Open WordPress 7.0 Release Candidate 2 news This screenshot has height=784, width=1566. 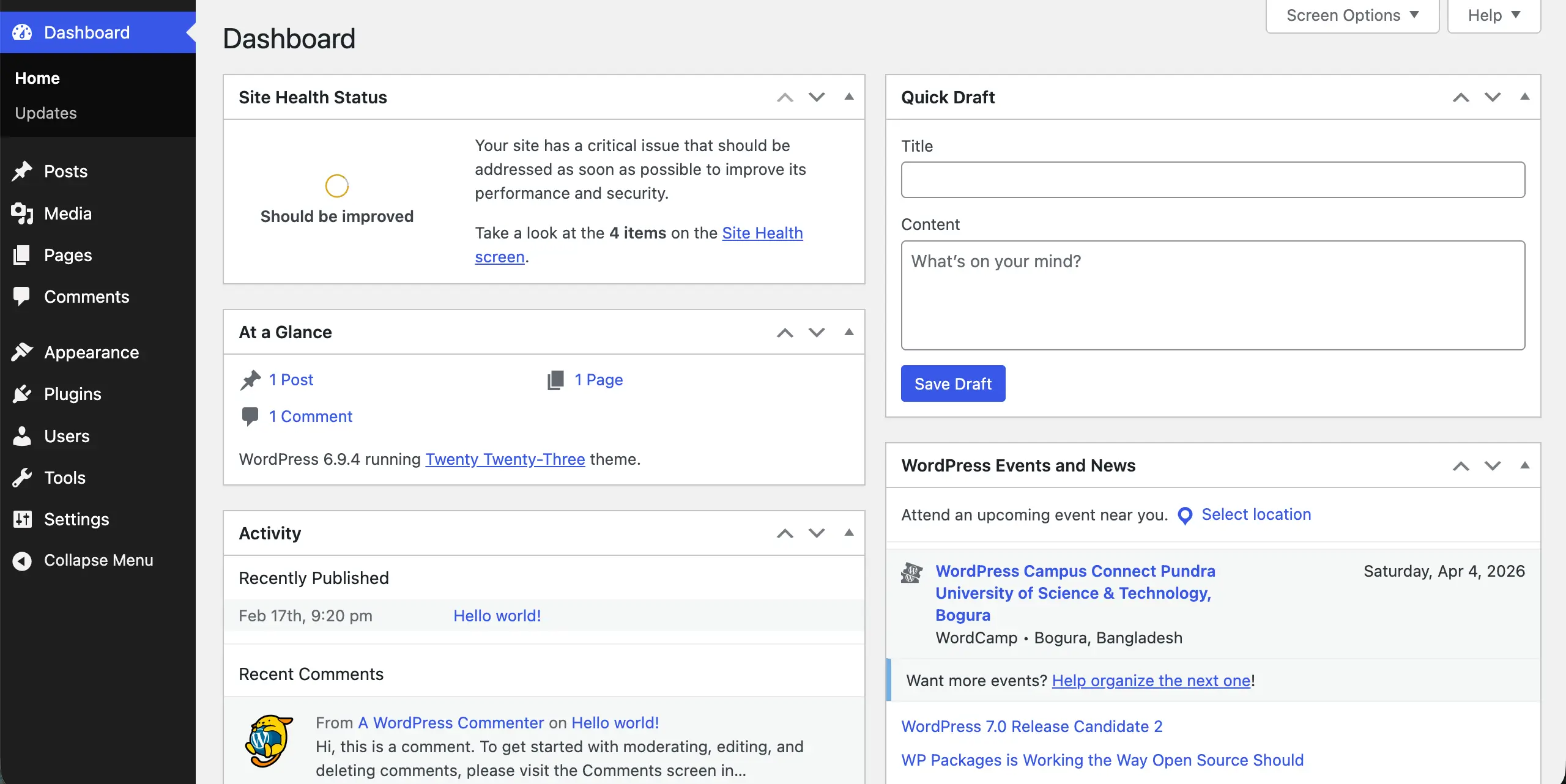pyautogui.click(x=1032, y=727)
